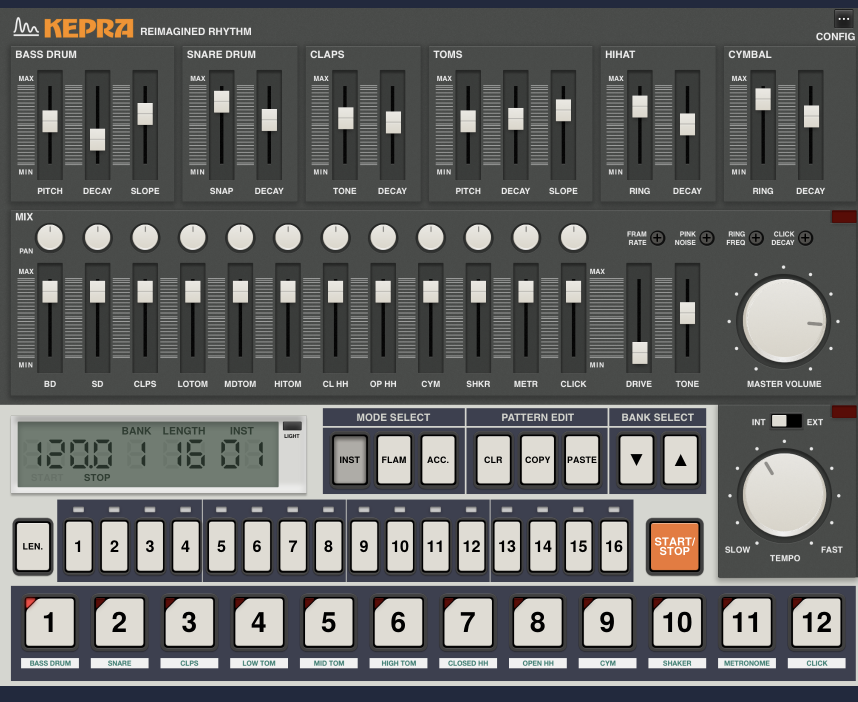Viewport: 858px width, 702px height.
Task: Select instrument pad 2 SNARE
Action: 119,622
